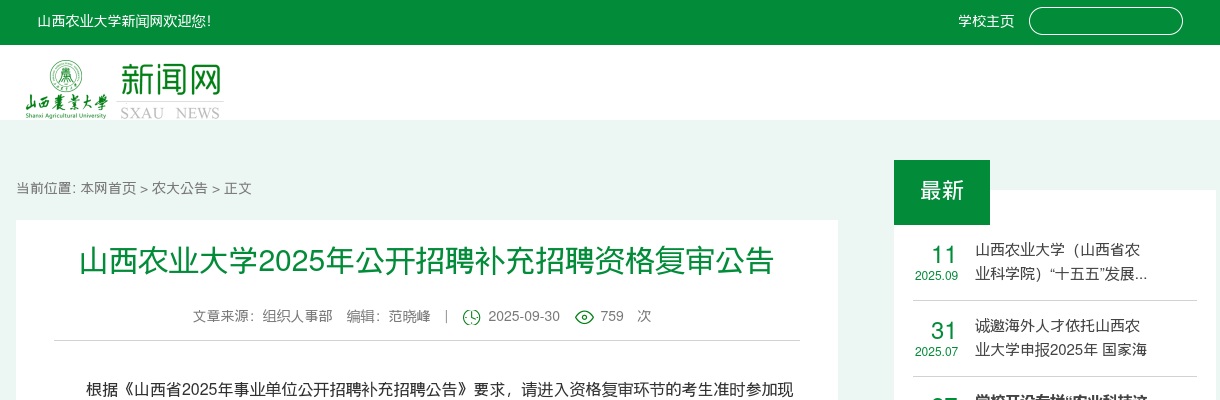1220x400 pixels.
Task: Click the eye view-count icon
Action: click(584, 317)
